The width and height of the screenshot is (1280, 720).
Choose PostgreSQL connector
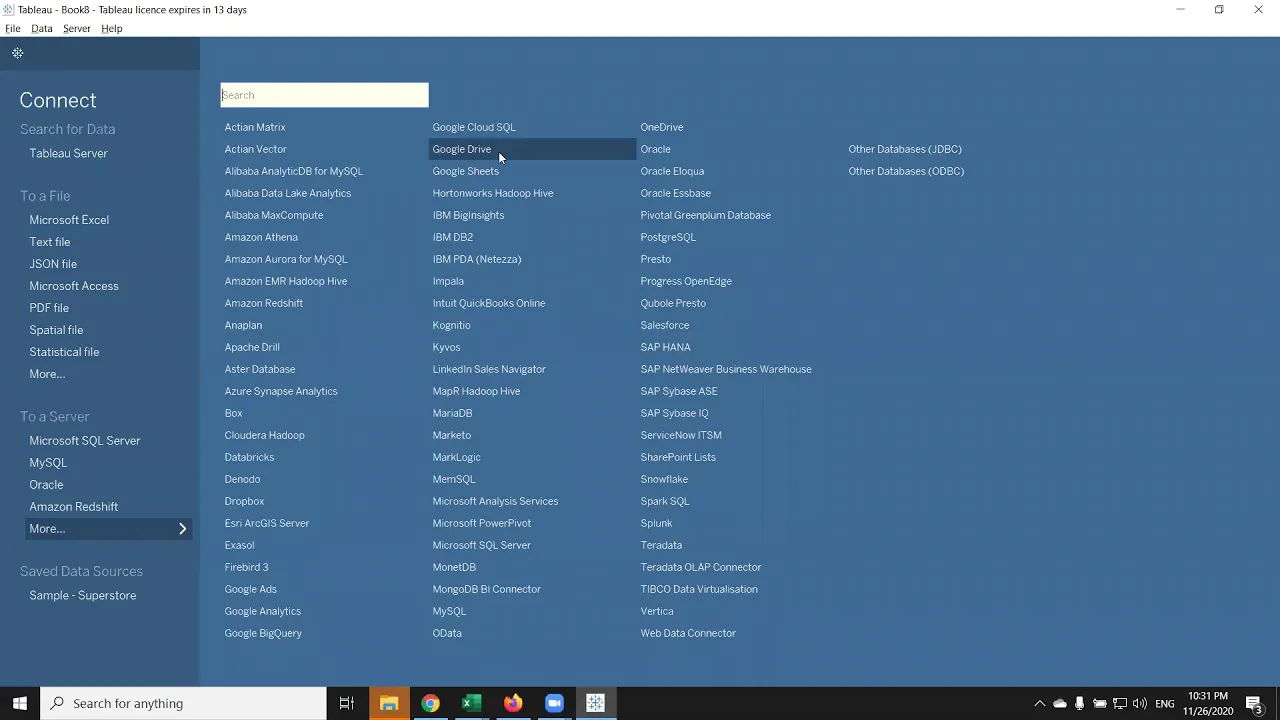click(x=668, y=237)
